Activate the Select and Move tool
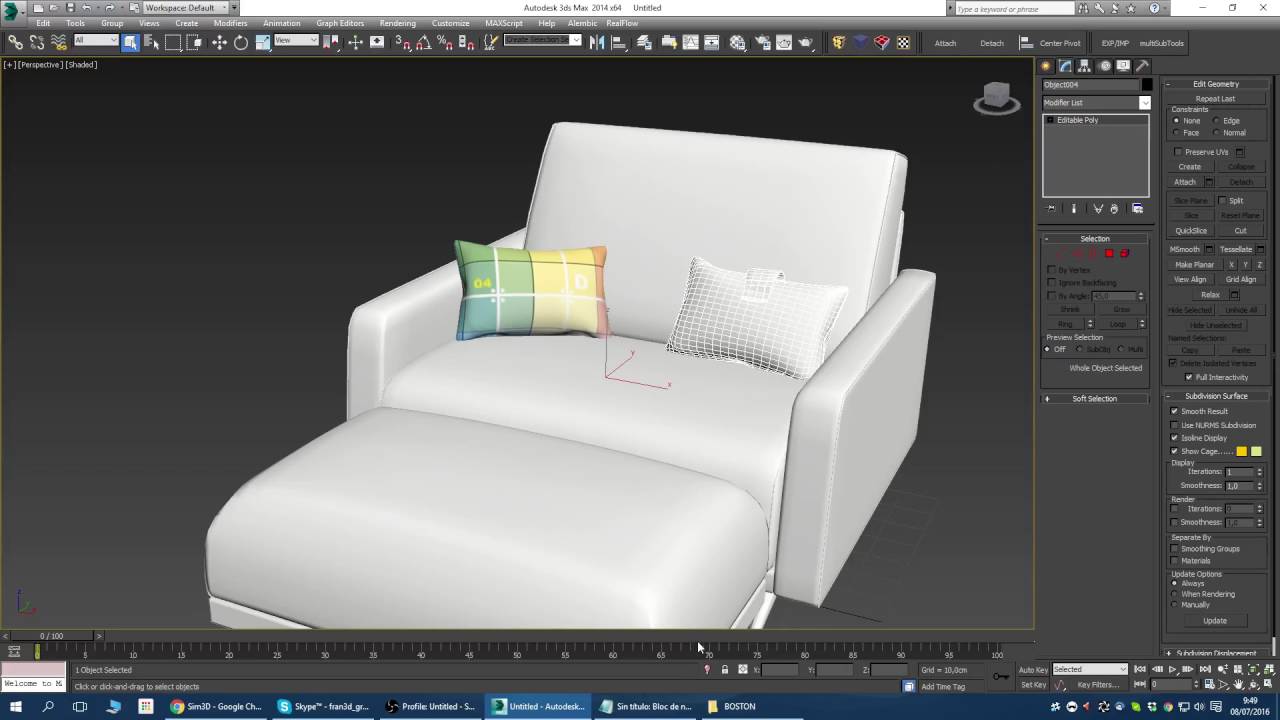The image size is (1280, 720). coord(219,42)
